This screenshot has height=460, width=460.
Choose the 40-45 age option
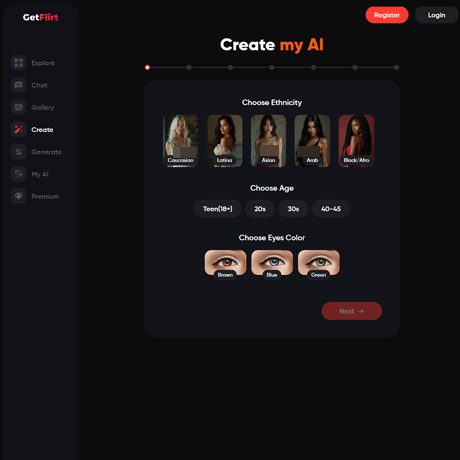[x=331, y=209]
